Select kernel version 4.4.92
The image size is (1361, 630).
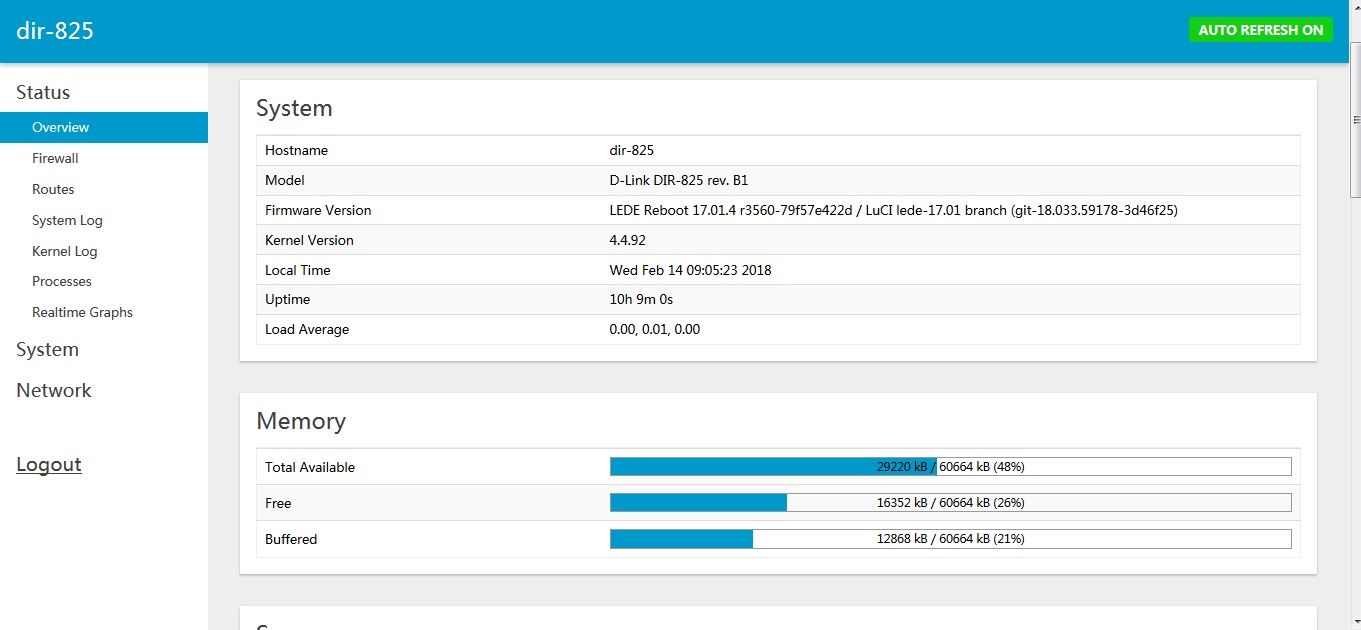pos(629,240)
